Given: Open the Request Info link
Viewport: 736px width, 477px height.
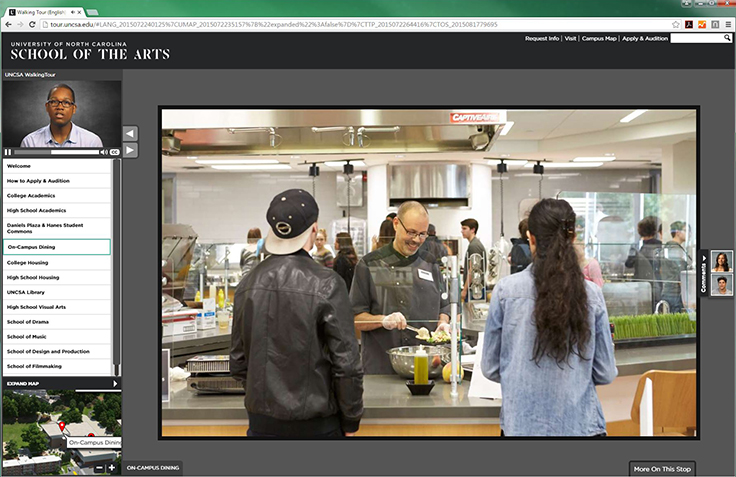Looking at the screenshot, I should tap(541, 38).
